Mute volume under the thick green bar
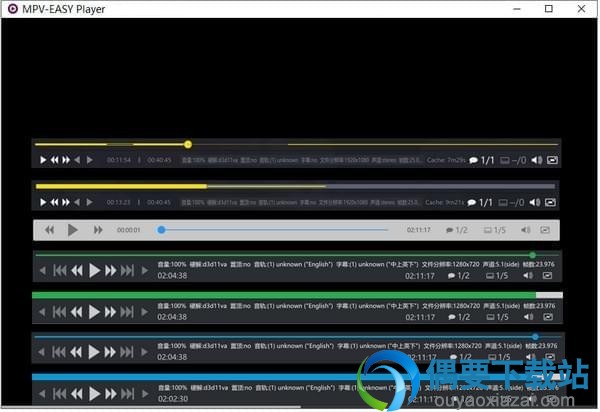The width and height of the screenshot is (600, 412). [x=528, y=317]
